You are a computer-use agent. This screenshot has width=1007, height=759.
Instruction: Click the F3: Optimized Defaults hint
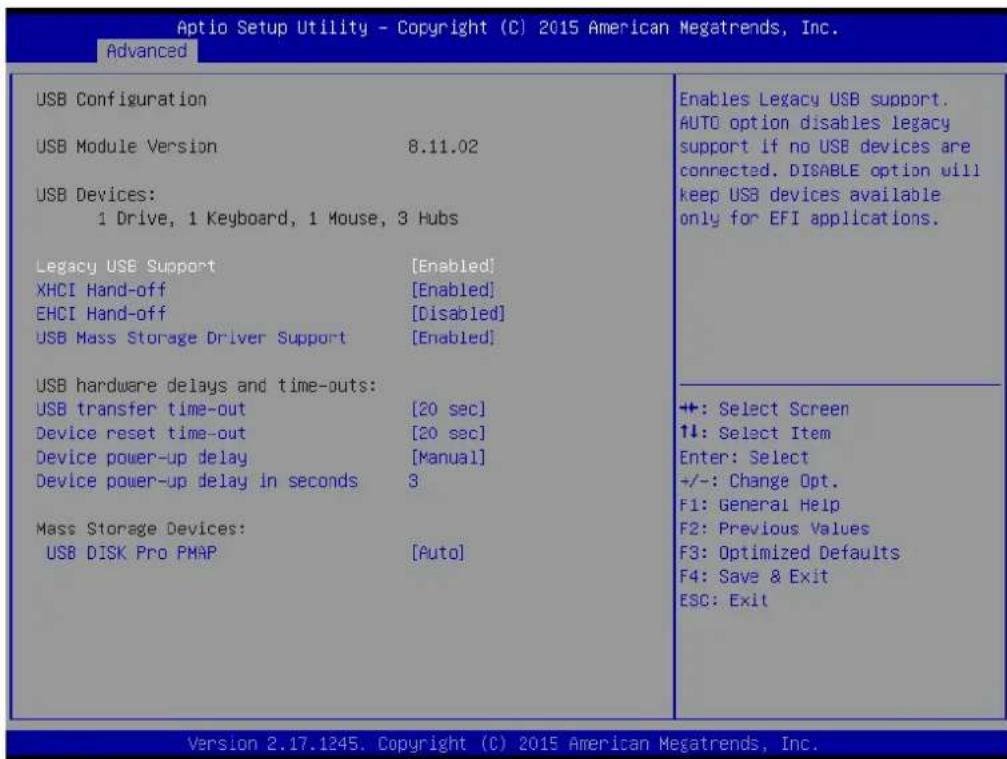pyautogui.click(x=790, y=553)
